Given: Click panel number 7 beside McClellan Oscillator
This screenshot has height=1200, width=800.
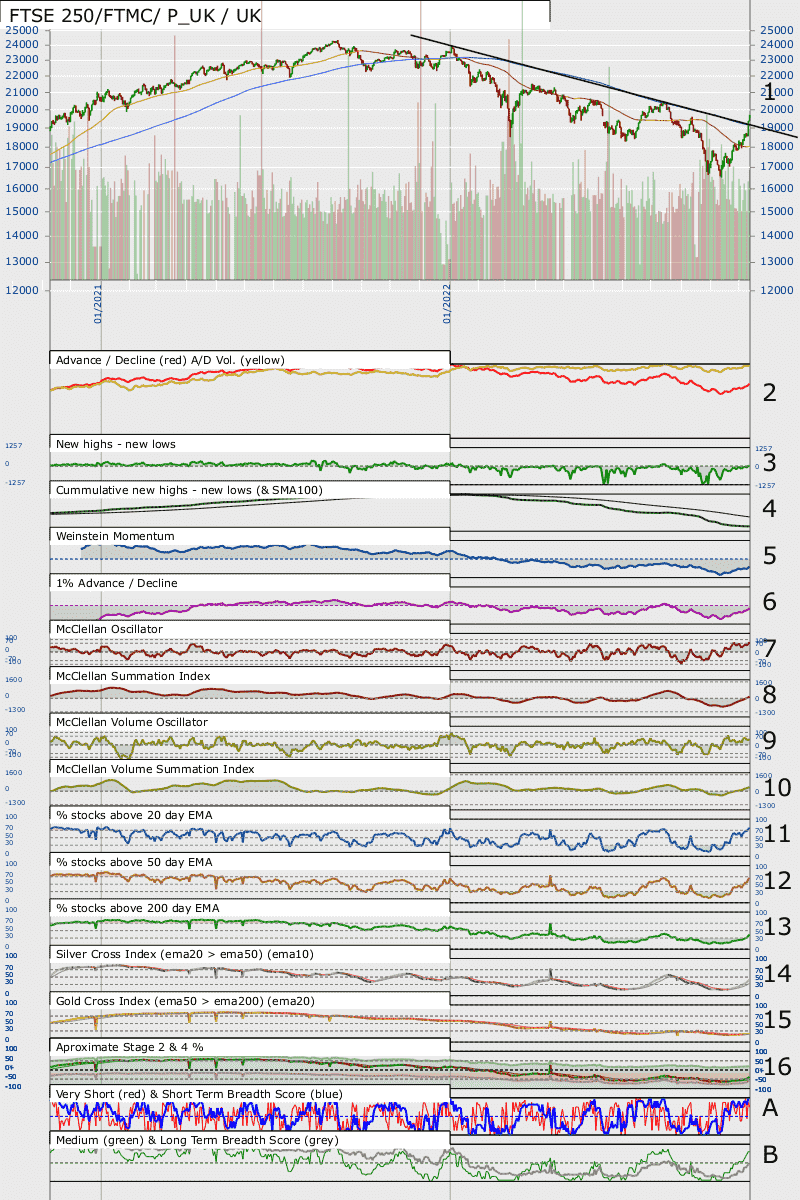Looking at the screenshot, I should 769,648.
